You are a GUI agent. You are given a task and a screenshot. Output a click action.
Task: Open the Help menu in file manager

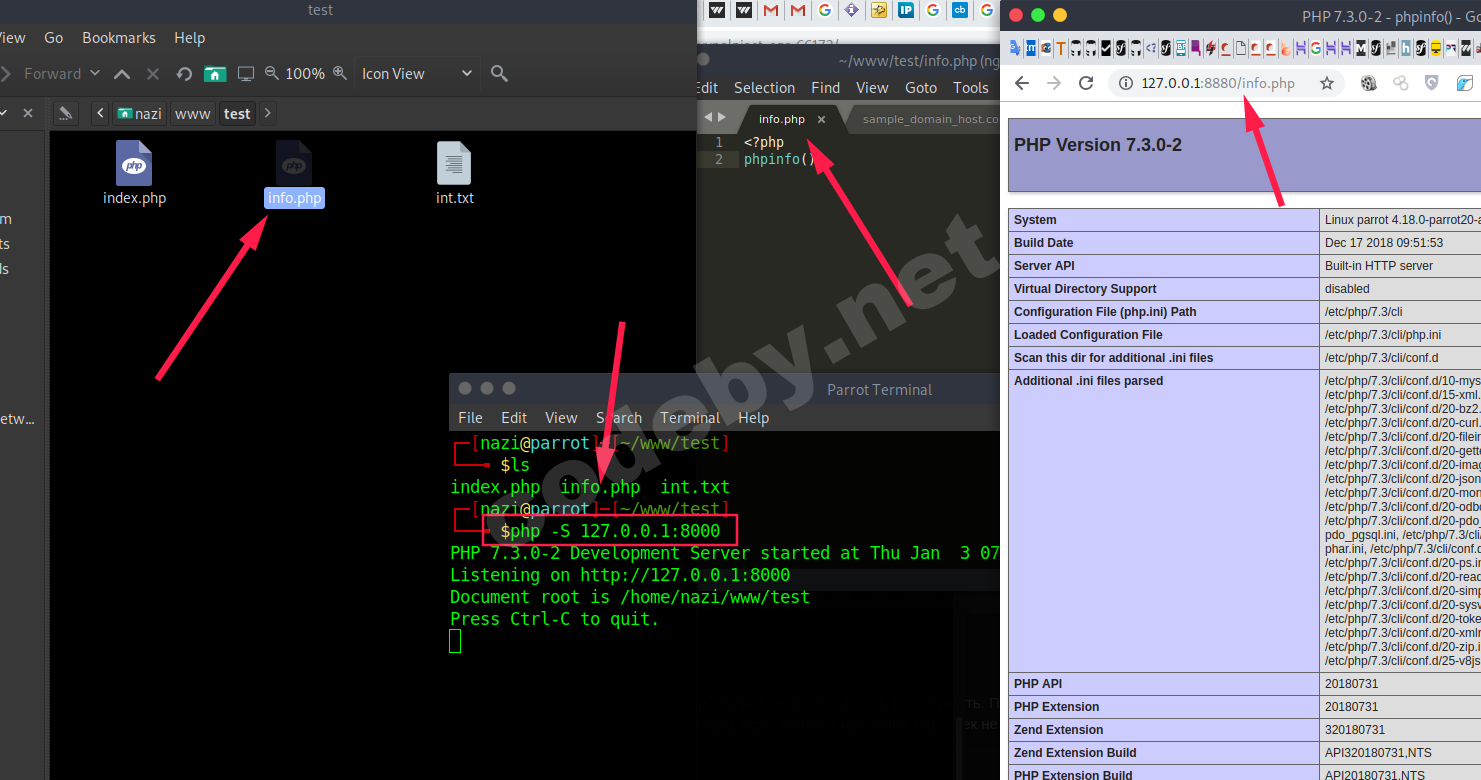pyautogui.click(x=189, y=38)
